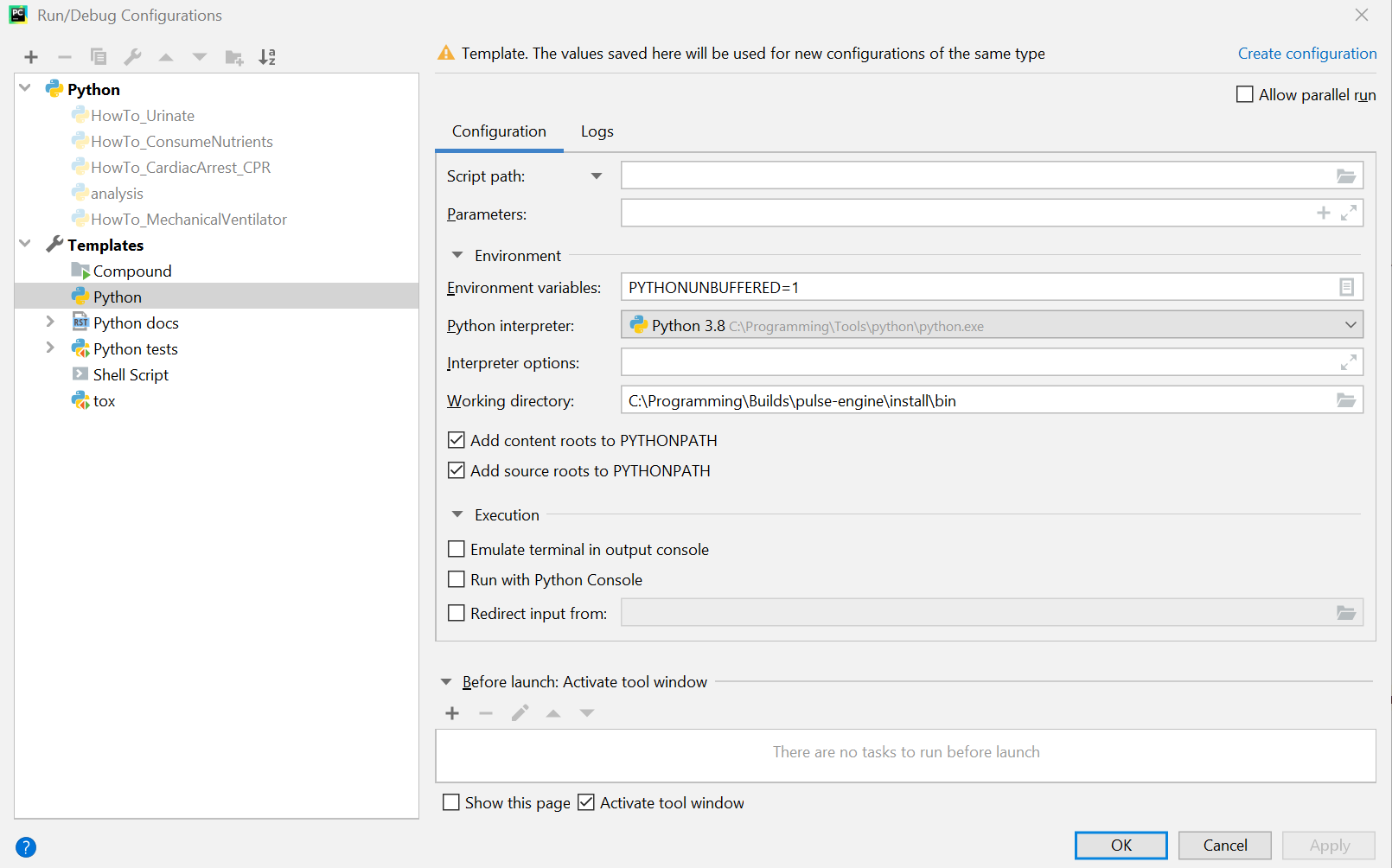Switch to the Logs tab

pyautogui.click(x=597, y=131)
